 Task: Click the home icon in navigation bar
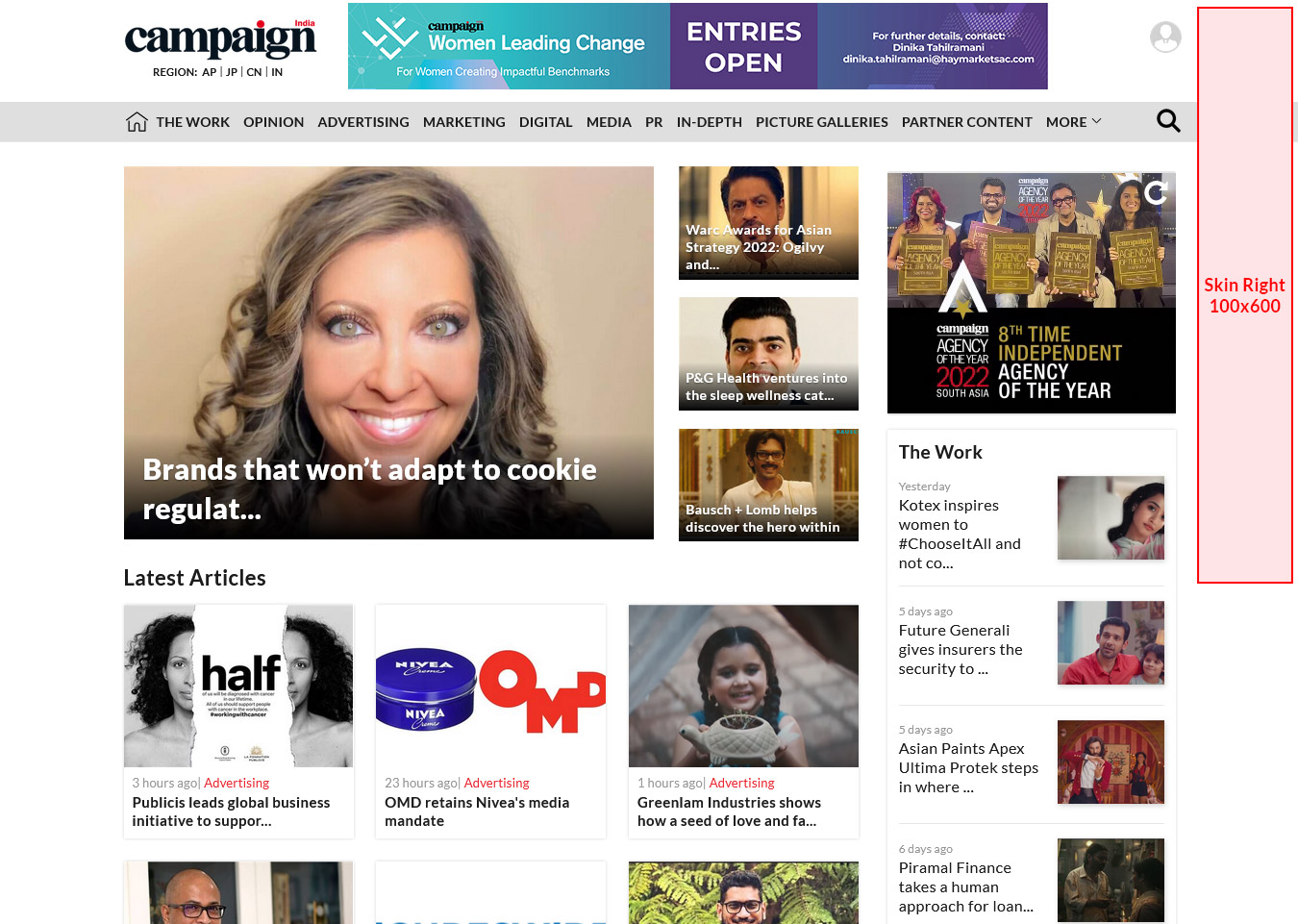pos(137,121)
